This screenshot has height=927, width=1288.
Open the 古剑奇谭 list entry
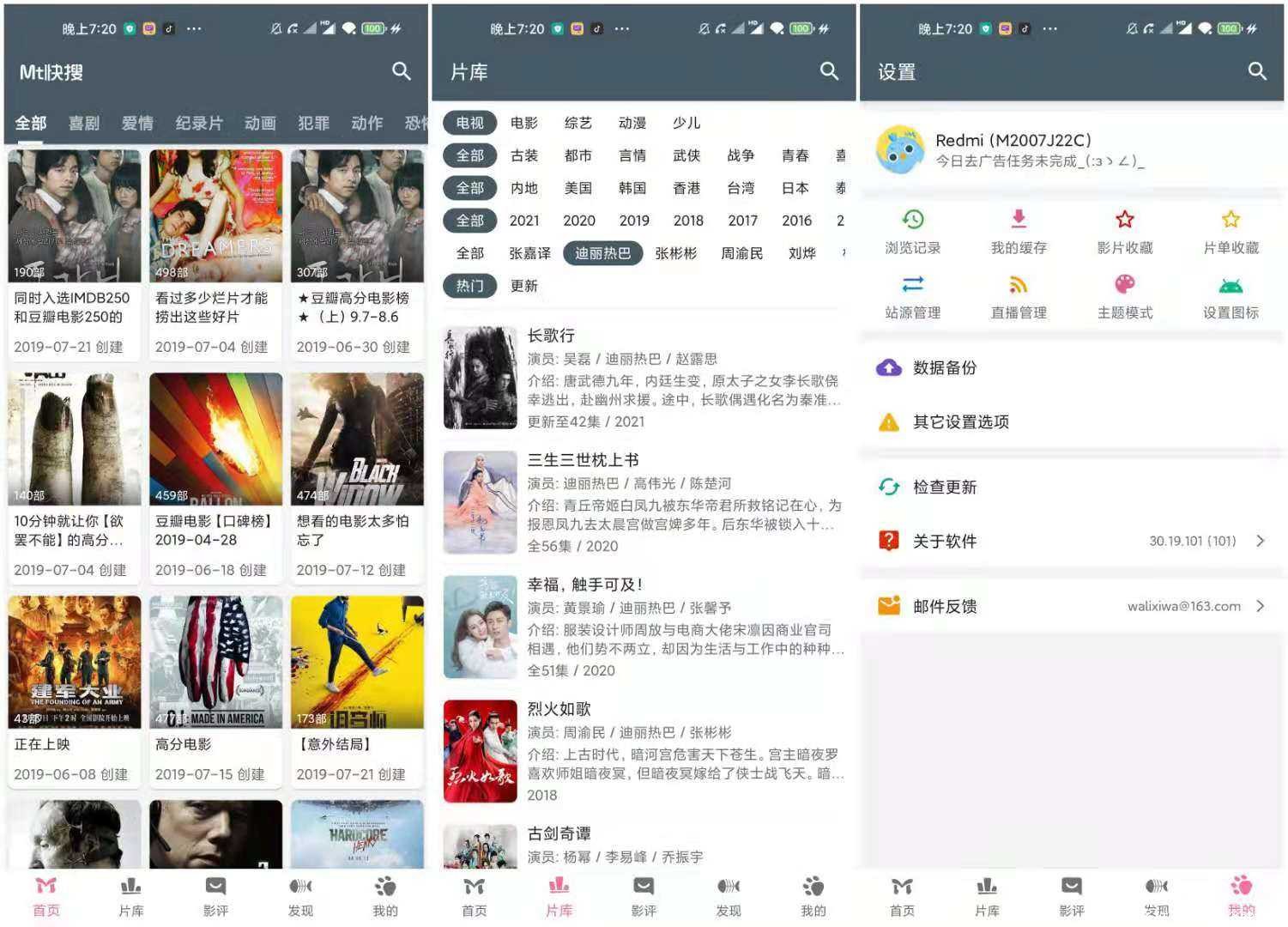[x=644, y=845]
